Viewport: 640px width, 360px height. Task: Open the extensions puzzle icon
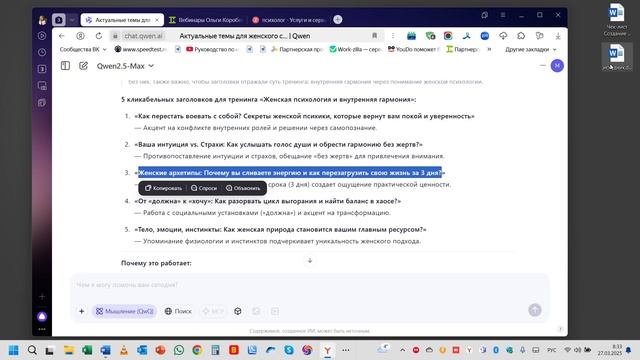coord(521,36)
